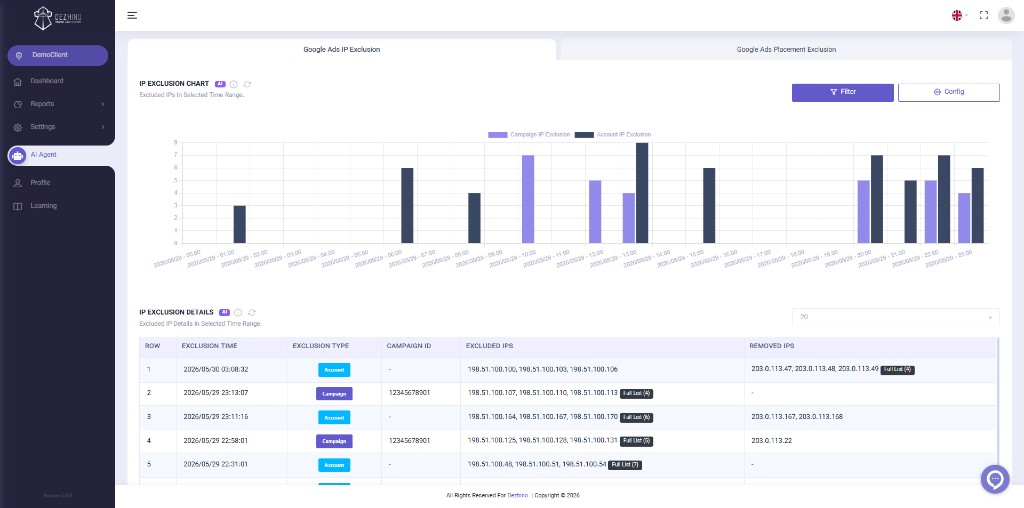Toggle Account IP Exclusion legend series

pyautogui.click(x=613, y=135)
